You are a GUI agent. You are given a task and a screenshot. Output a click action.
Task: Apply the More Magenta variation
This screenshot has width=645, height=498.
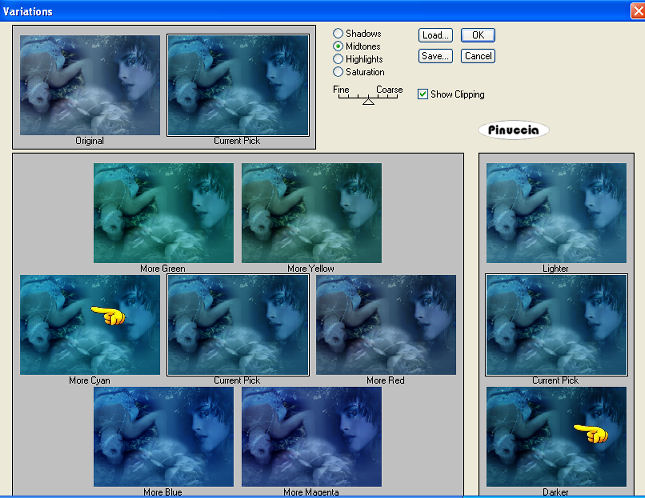pos(312,437)
